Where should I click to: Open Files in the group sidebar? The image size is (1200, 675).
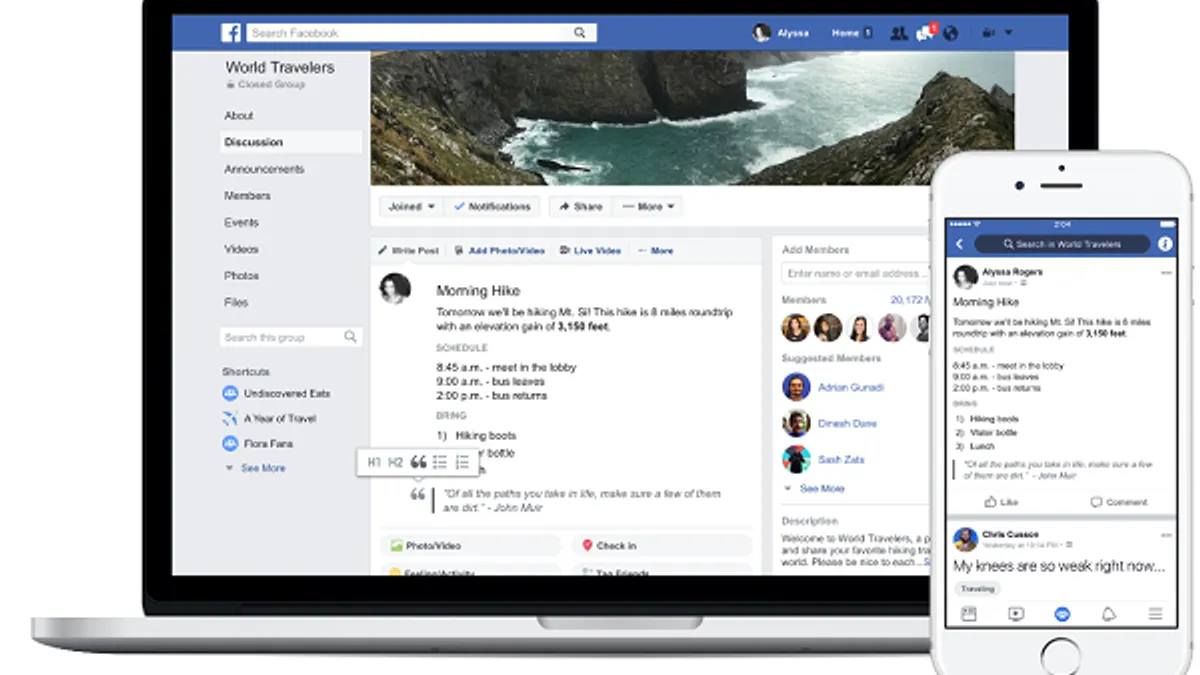click(x=236, y=302)
